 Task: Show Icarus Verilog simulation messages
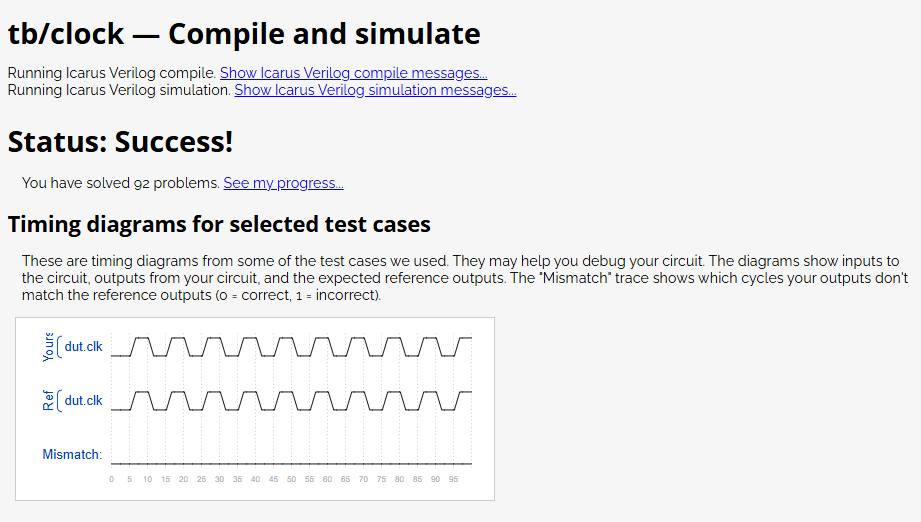[375, 90]
